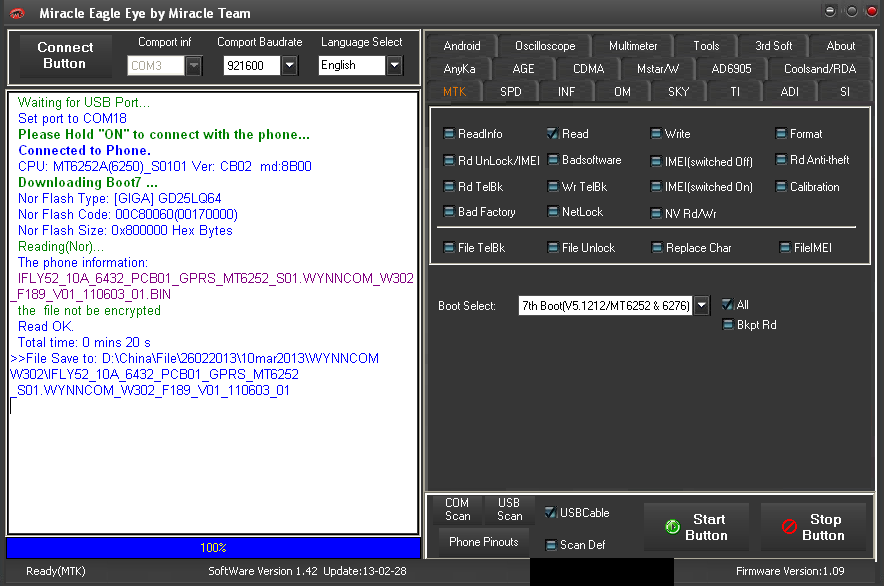Image resolution: width=884 pixels, height=586 pixels.
Task: Open the Comport inf dropdown arrow
Action: 194,65
